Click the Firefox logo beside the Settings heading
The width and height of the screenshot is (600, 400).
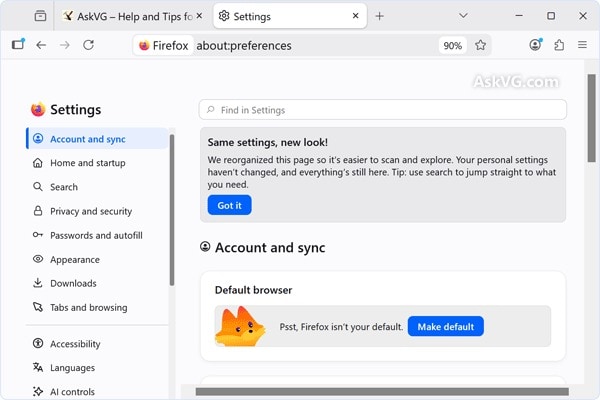point(38,109)
